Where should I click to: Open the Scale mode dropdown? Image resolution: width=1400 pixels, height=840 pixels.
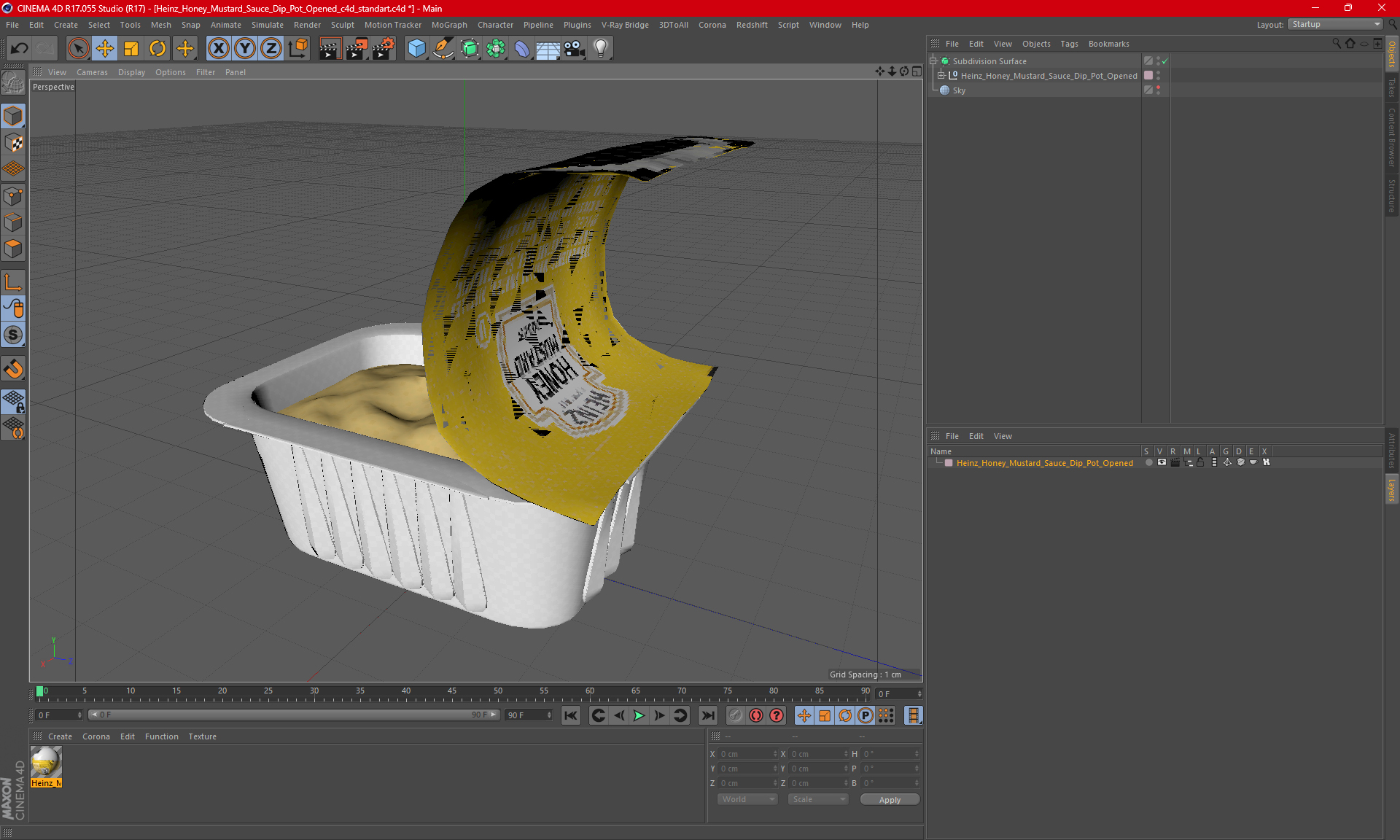pos(818,799)
